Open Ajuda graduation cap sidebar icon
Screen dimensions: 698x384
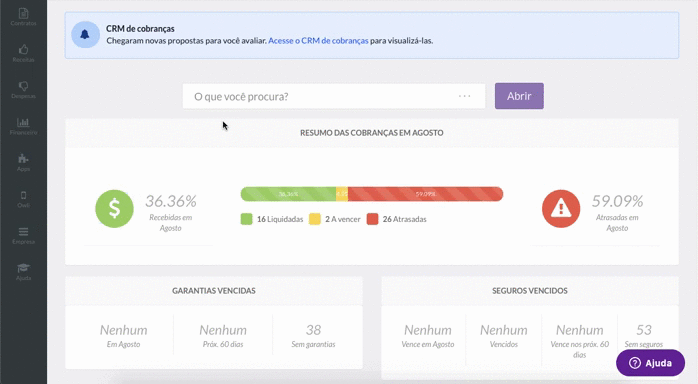tap(23, 271)
